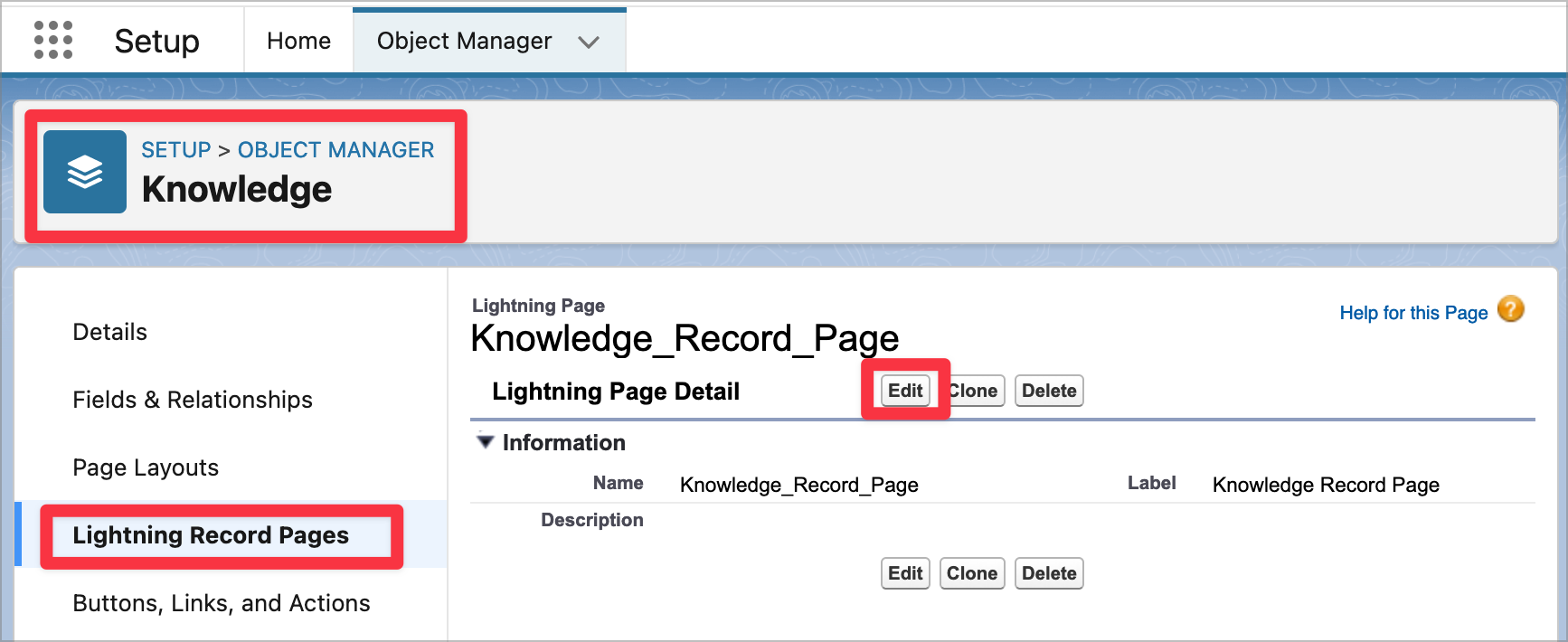The image size is (1568, 642).
Task: Click the top Delete button
Action: 1049,391
